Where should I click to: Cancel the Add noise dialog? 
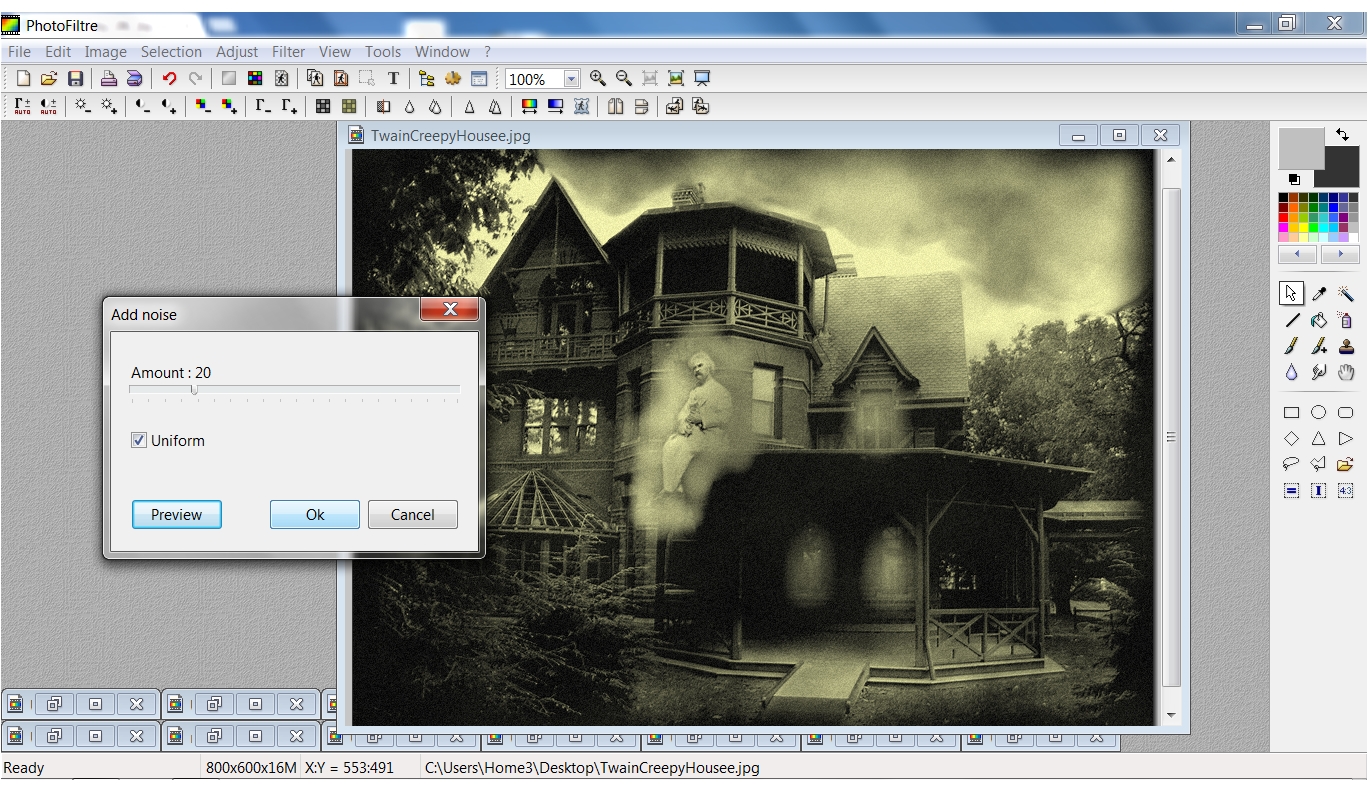point(413,515)
